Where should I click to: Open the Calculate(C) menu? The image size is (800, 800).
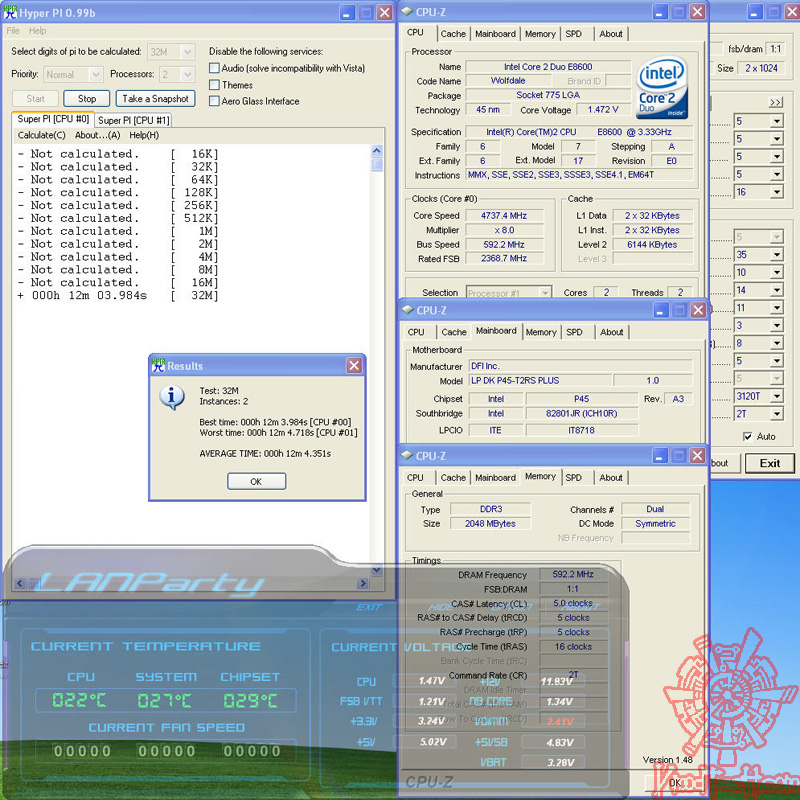click(41, 135)
